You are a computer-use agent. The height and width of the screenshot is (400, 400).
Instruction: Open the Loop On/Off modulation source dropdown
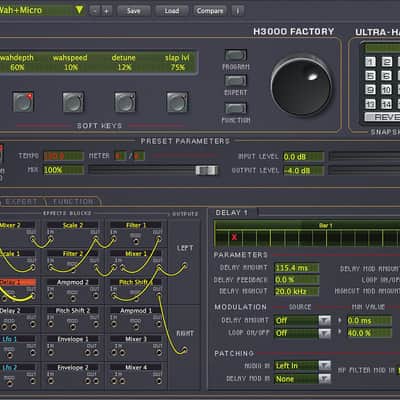pos(325,333)
